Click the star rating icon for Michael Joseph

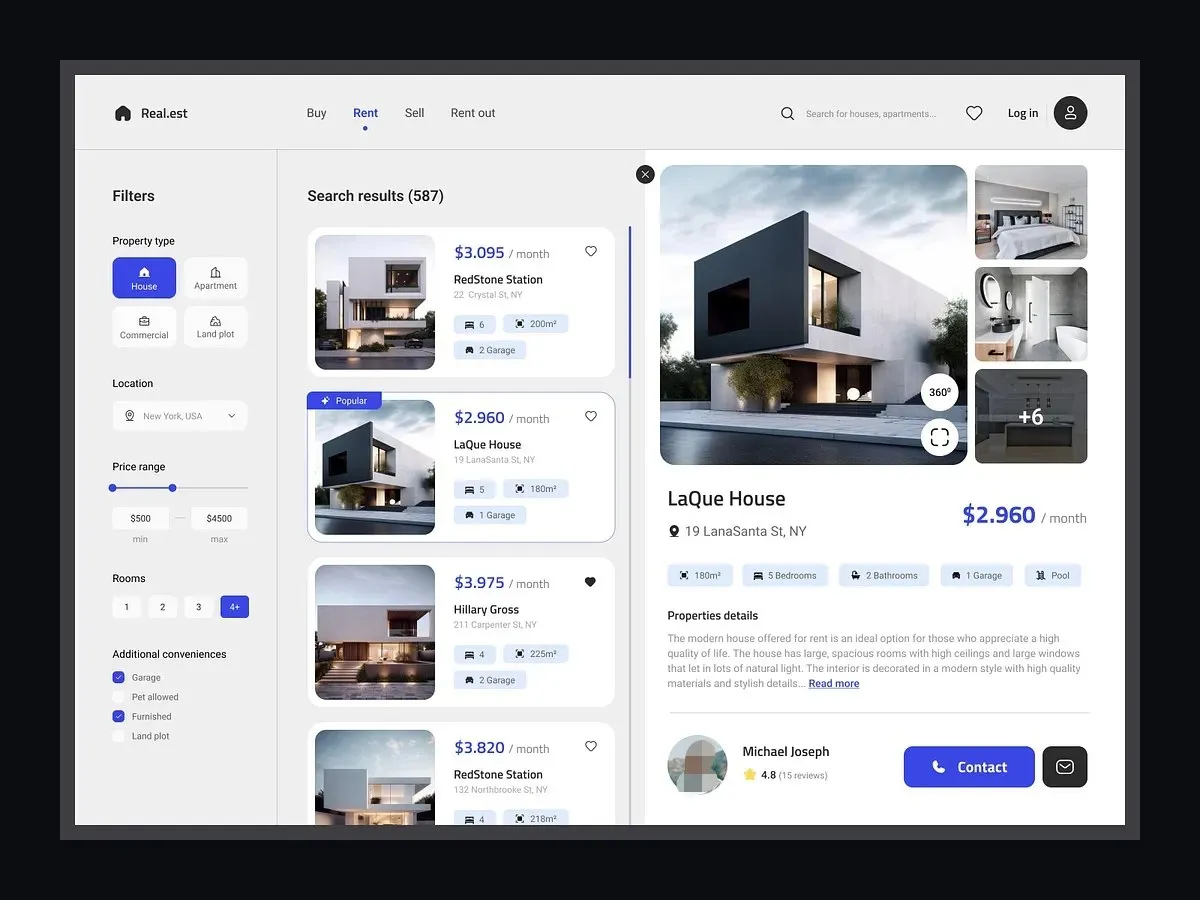(749, 774)
